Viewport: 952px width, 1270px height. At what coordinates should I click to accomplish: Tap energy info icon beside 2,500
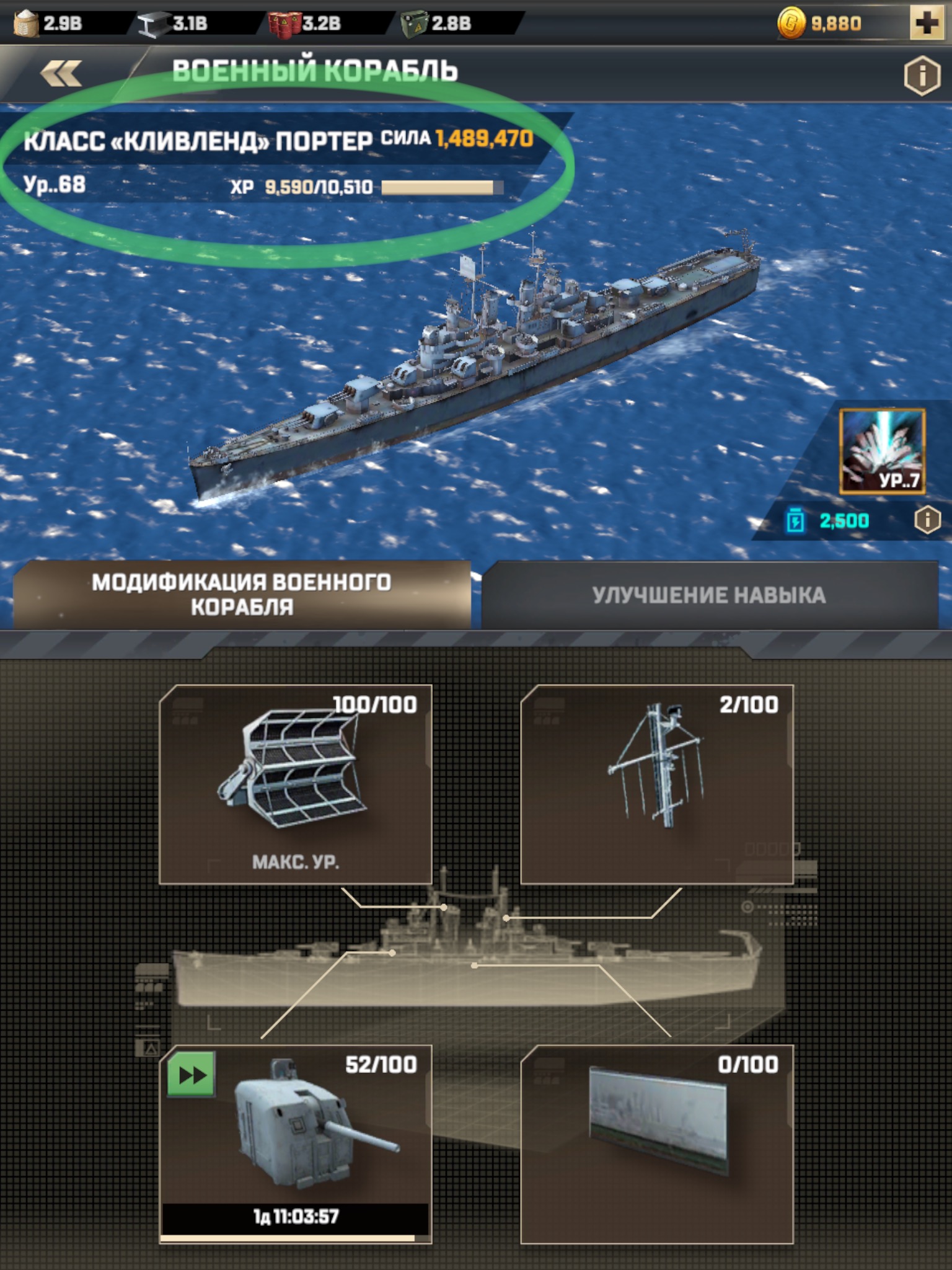928,520
